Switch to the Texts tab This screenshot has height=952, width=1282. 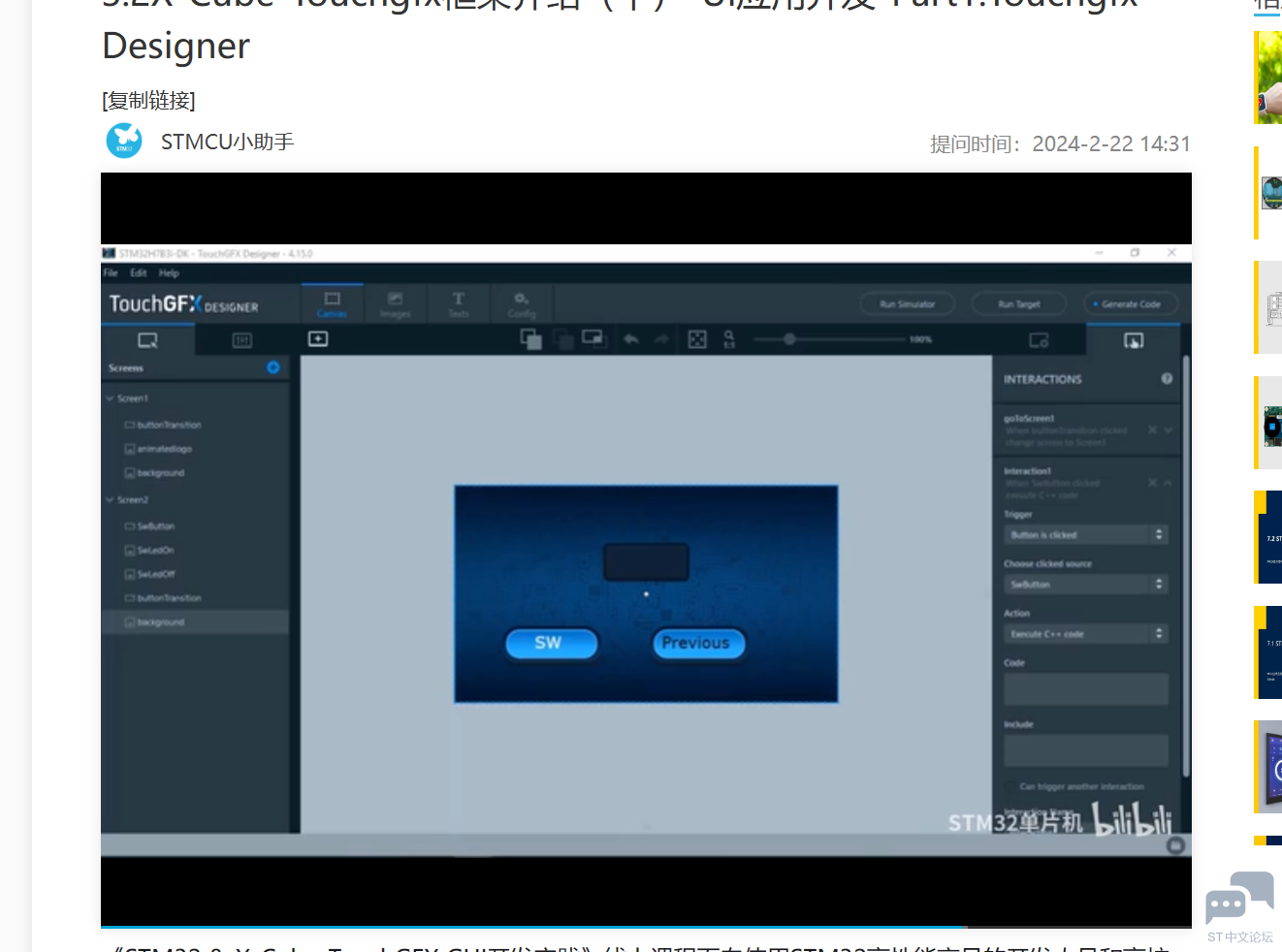458,303
